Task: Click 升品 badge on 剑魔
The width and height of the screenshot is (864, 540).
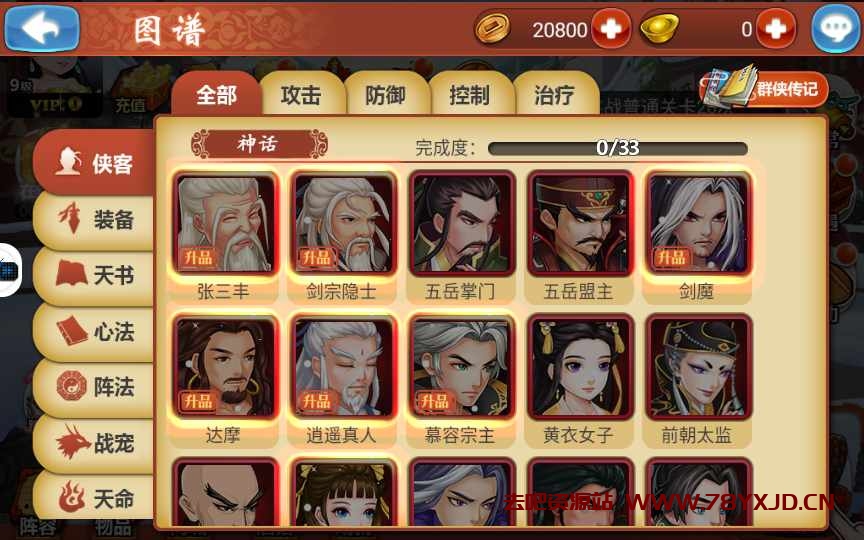Action: (672, 258)
